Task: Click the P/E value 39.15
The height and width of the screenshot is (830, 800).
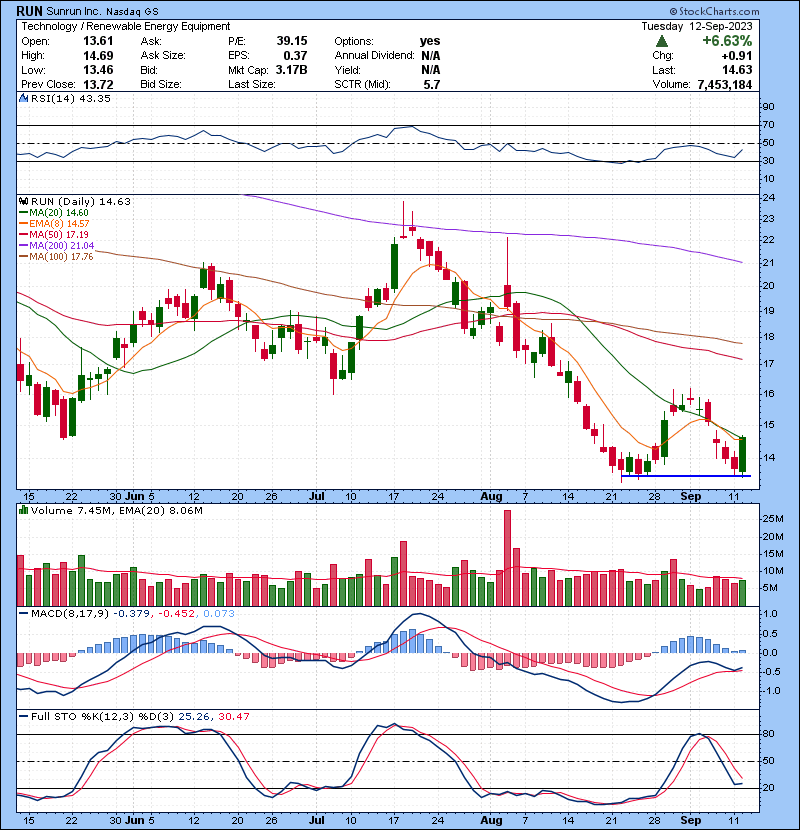Action: pyautogui.click(x=292, y=41)
